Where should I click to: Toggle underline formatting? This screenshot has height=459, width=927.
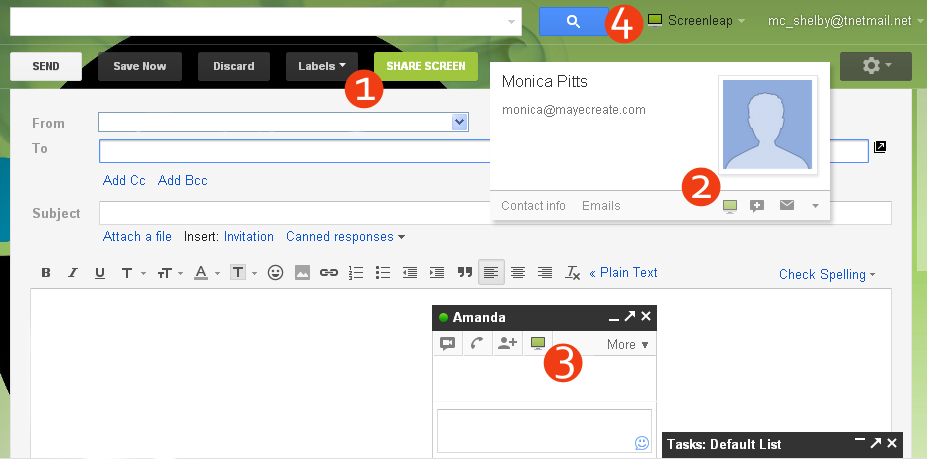click(100, 273)
